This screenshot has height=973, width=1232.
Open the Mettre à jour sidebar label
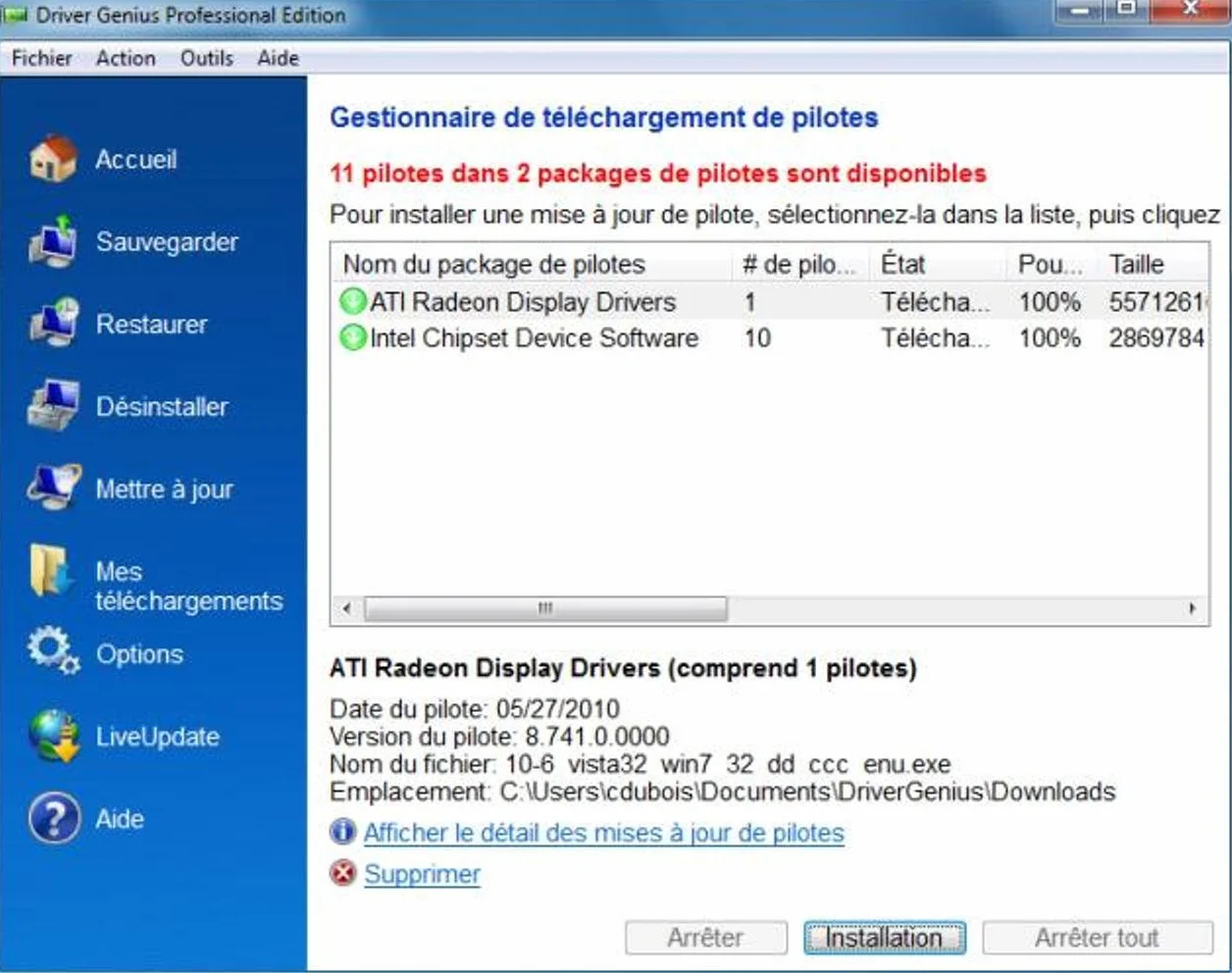click(x=164, y=488)
